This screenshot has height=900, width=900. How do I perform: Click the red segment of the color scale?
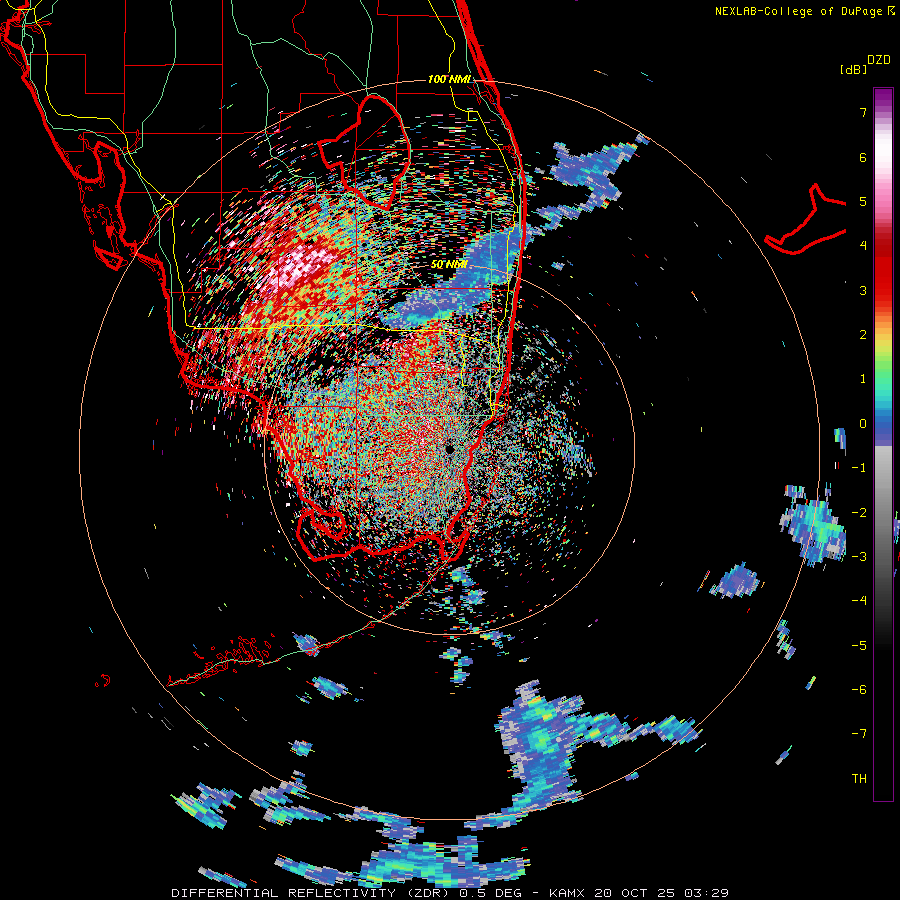[883, 270]
